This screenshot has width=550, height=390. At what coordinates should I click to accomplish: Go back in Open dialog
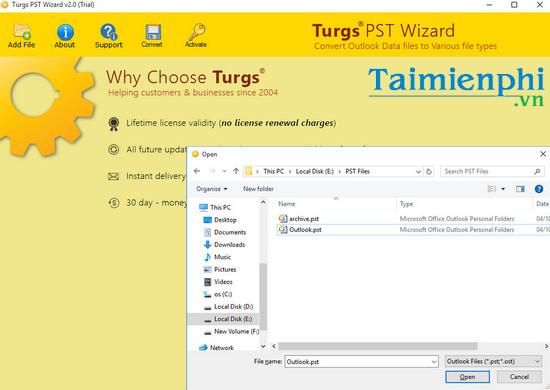click(x=197, y=171)
